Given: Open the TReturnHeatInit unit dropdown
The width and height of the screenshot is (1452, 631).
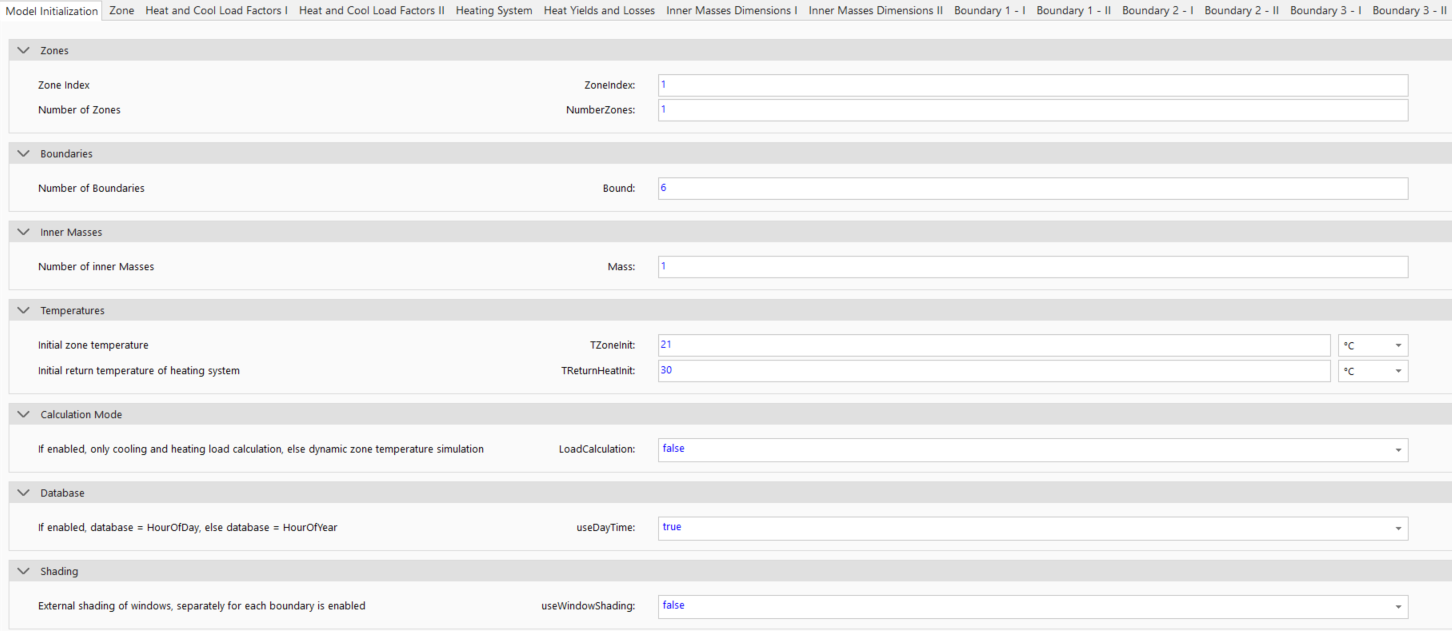Looking at the screenshot, I should [x=1373, y=371].
